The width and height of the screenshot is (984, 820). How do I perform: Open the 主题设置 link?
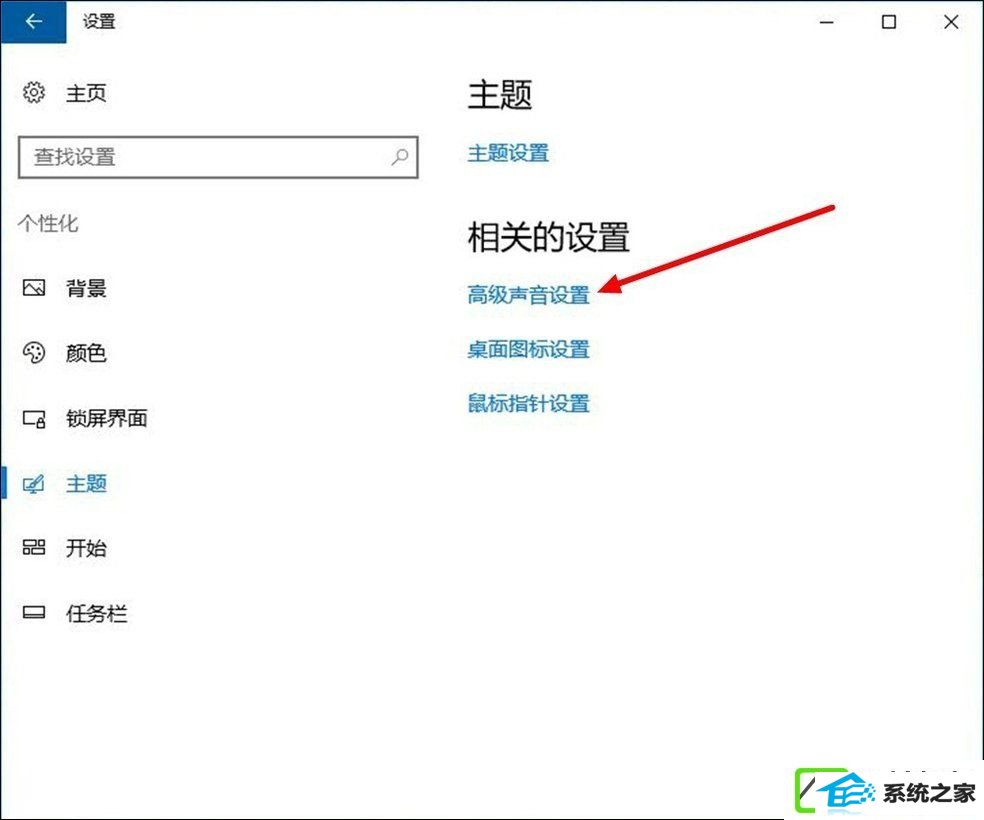[x=508, y=153]
